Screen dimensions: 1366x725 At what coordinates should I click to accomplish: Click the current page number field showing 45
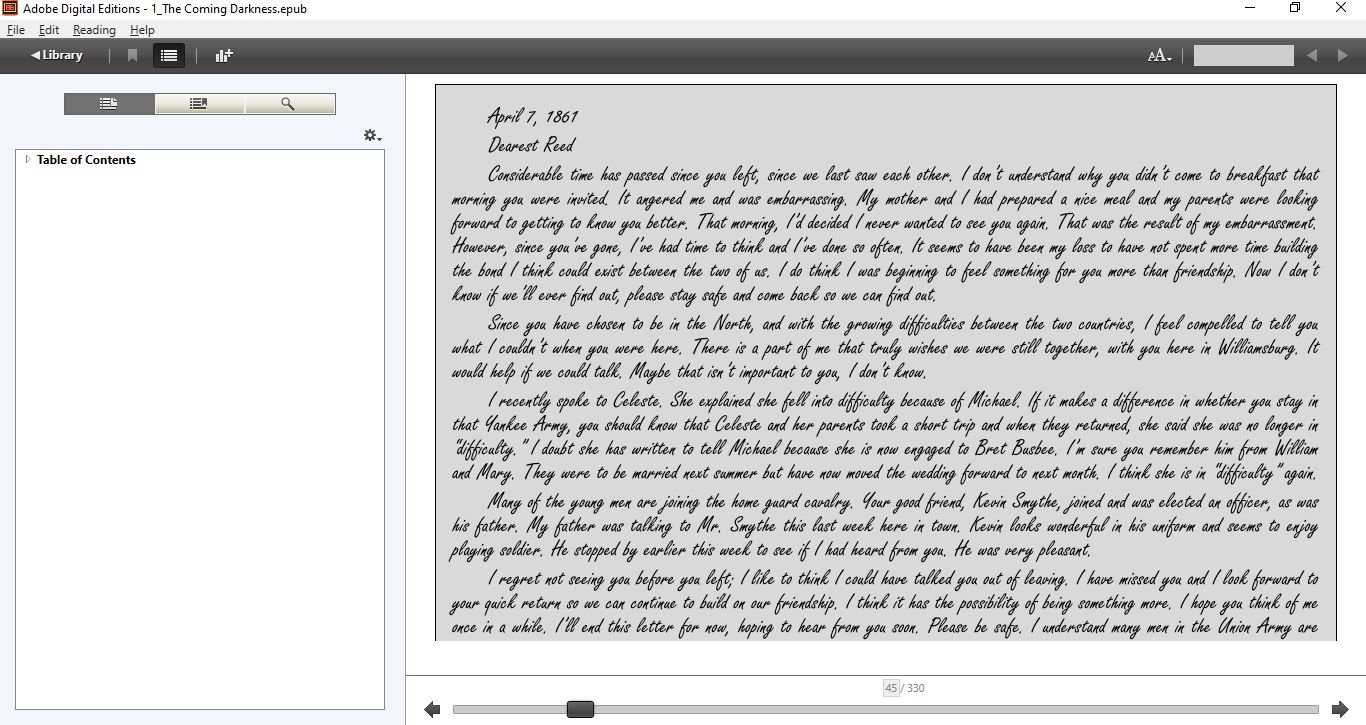pos(890,688)
